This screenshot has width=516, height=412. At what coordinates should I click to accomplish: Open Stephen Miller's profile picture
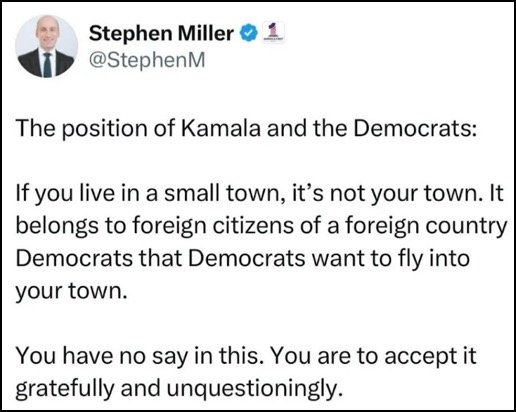coord(46,46)
